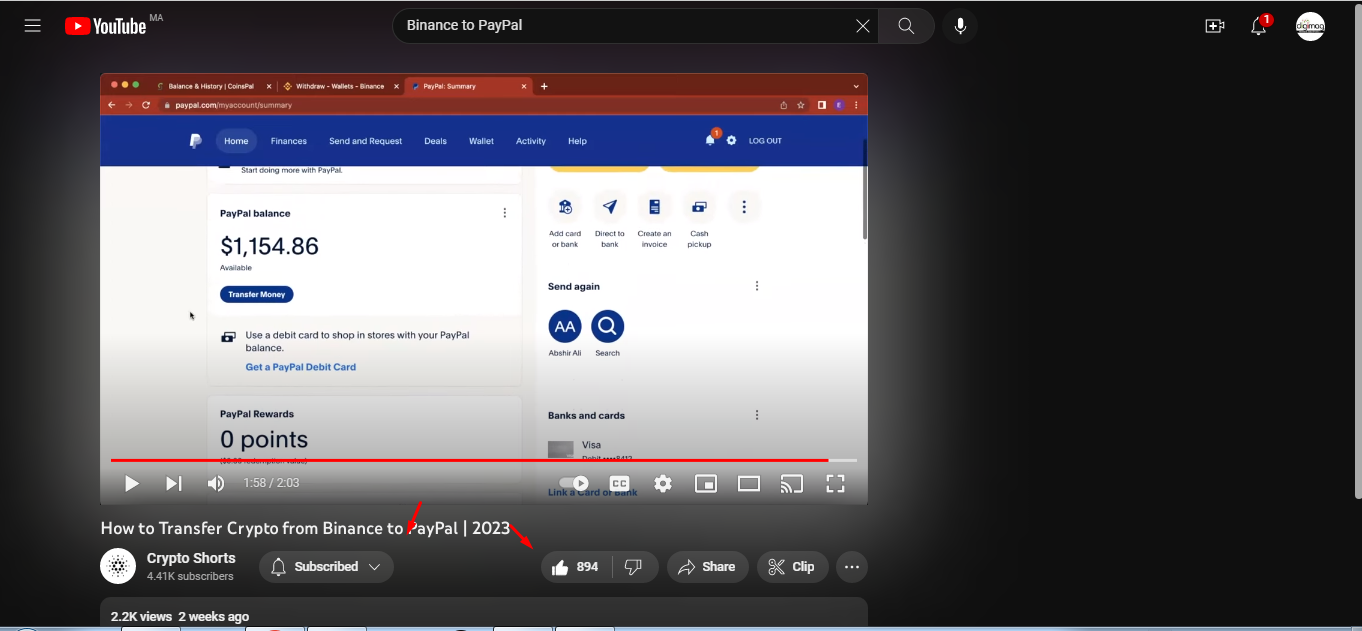
Task: Play the video with the play button
Action: pos(131,484)
